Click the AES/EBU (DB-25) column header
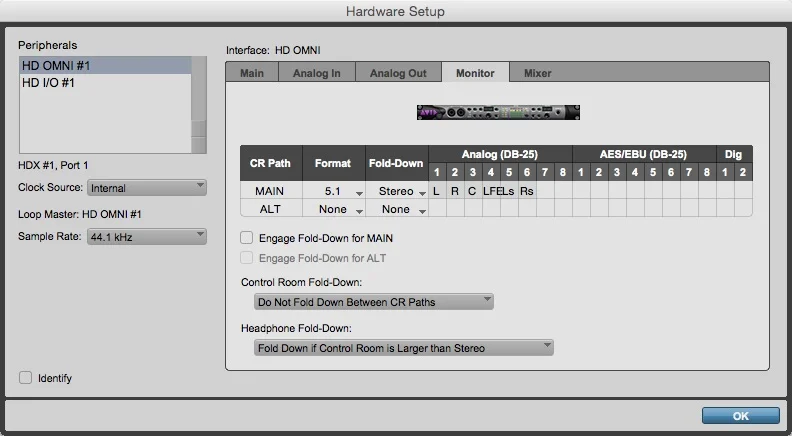The image size is (792, 436). pyautogui.click(x=644, y=154)
